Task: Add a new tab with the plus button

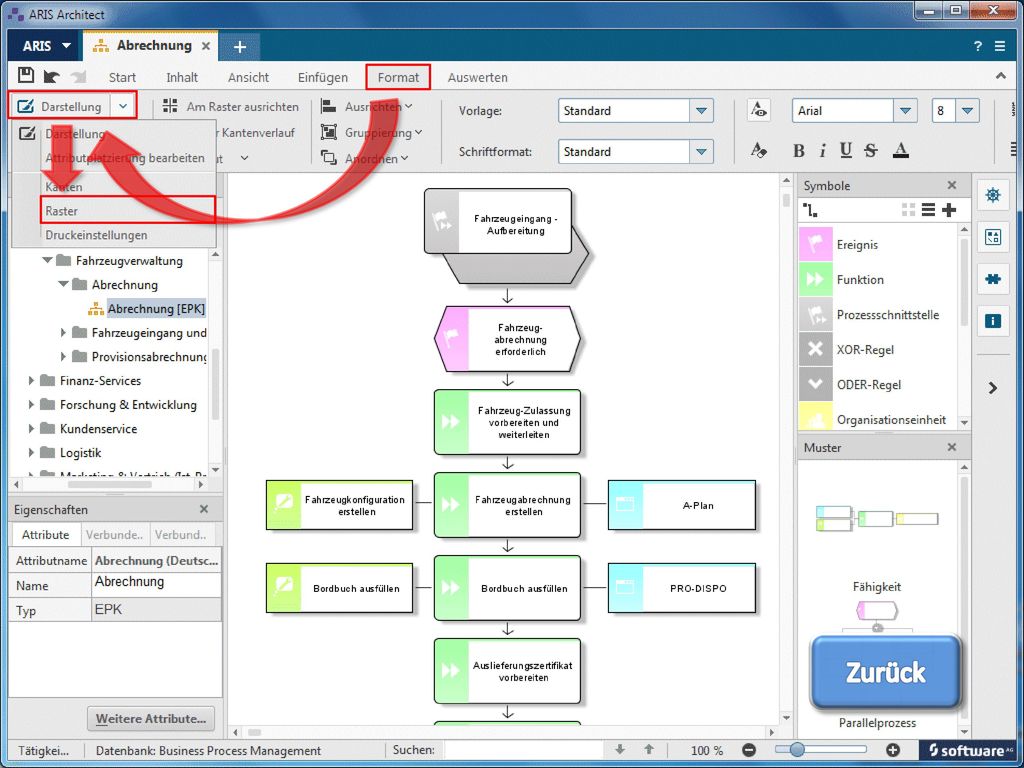Action: [240, 46]
